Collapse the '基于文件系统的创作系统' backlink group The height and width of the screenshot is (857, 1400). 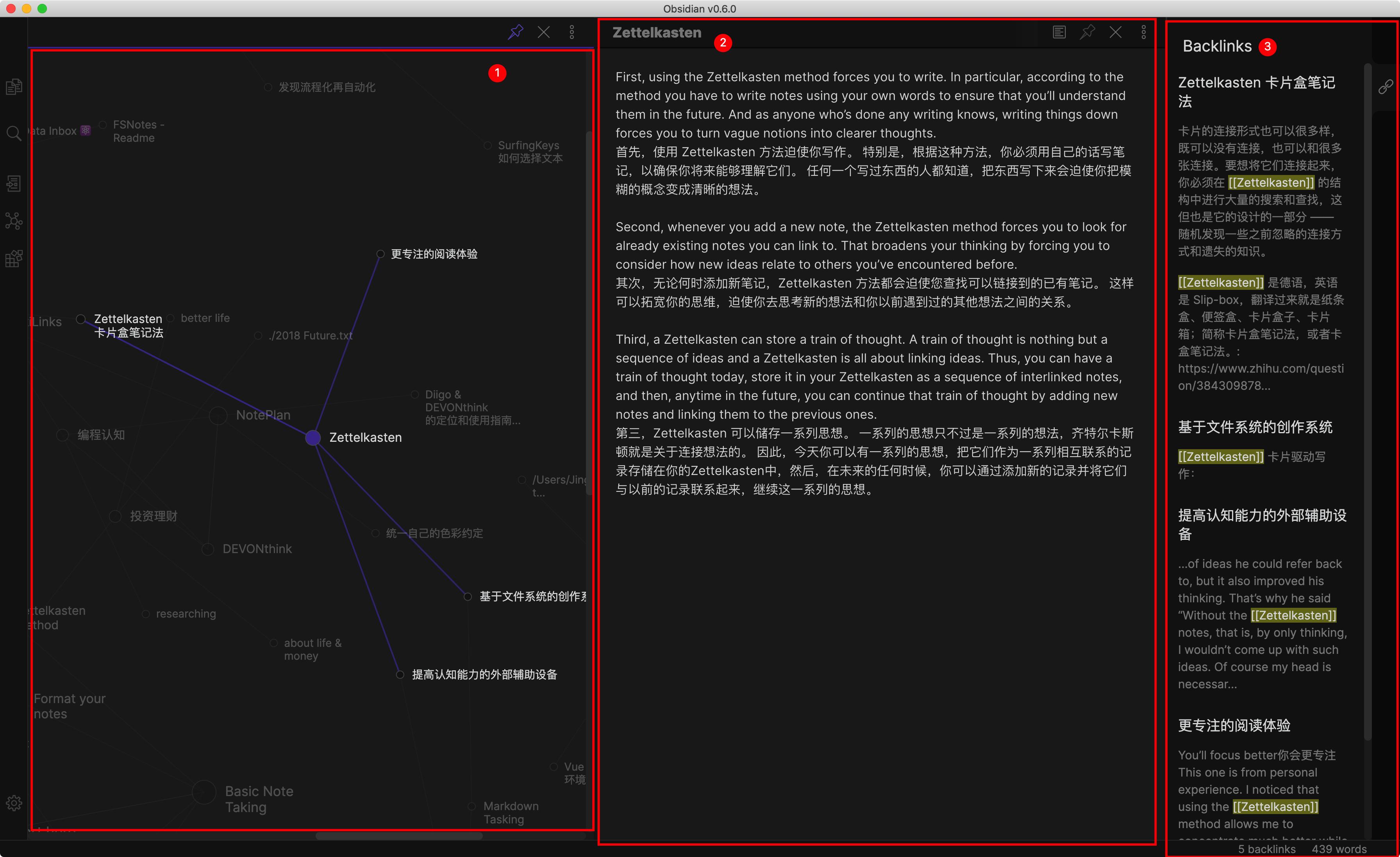click(x=1255, y=427)
